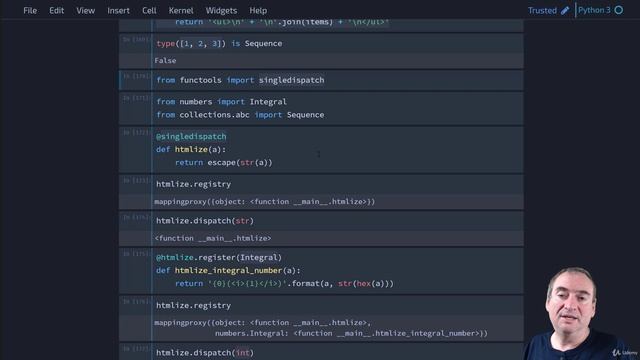The height and width of the screenshot is (360, 640).
Task: Click the 'def htmlize(a):' line
Action: click(x=191, y=149)
